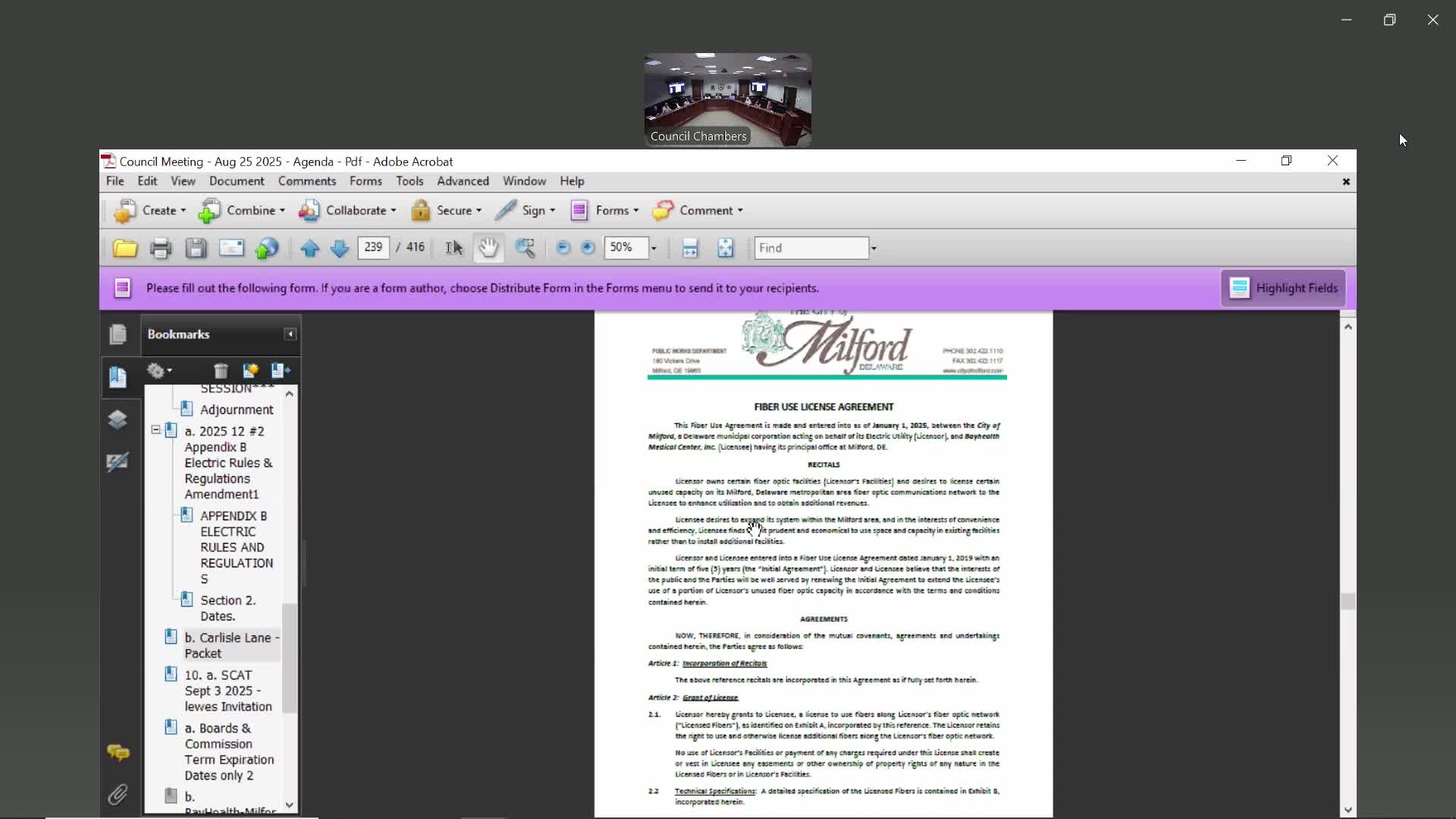The width and height of the screenshot is (1456, 819).
Task: Open the Advanced menu
Action: [x=463, y=181]
